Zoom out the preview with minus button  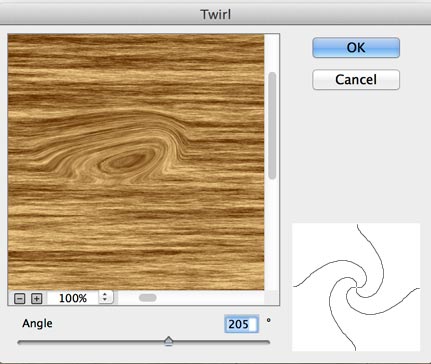point(20,298)
